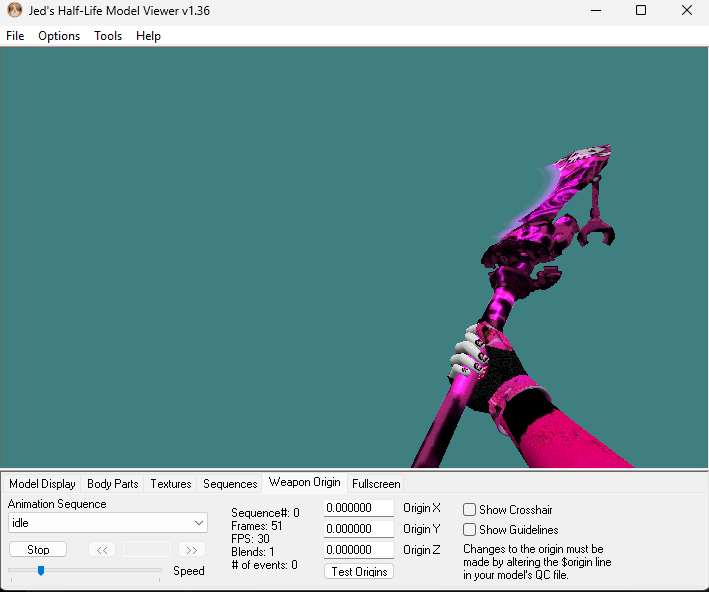Switch to the Body Parts tab
Viewport: 709px width, 592px height.
pos(113,484)
